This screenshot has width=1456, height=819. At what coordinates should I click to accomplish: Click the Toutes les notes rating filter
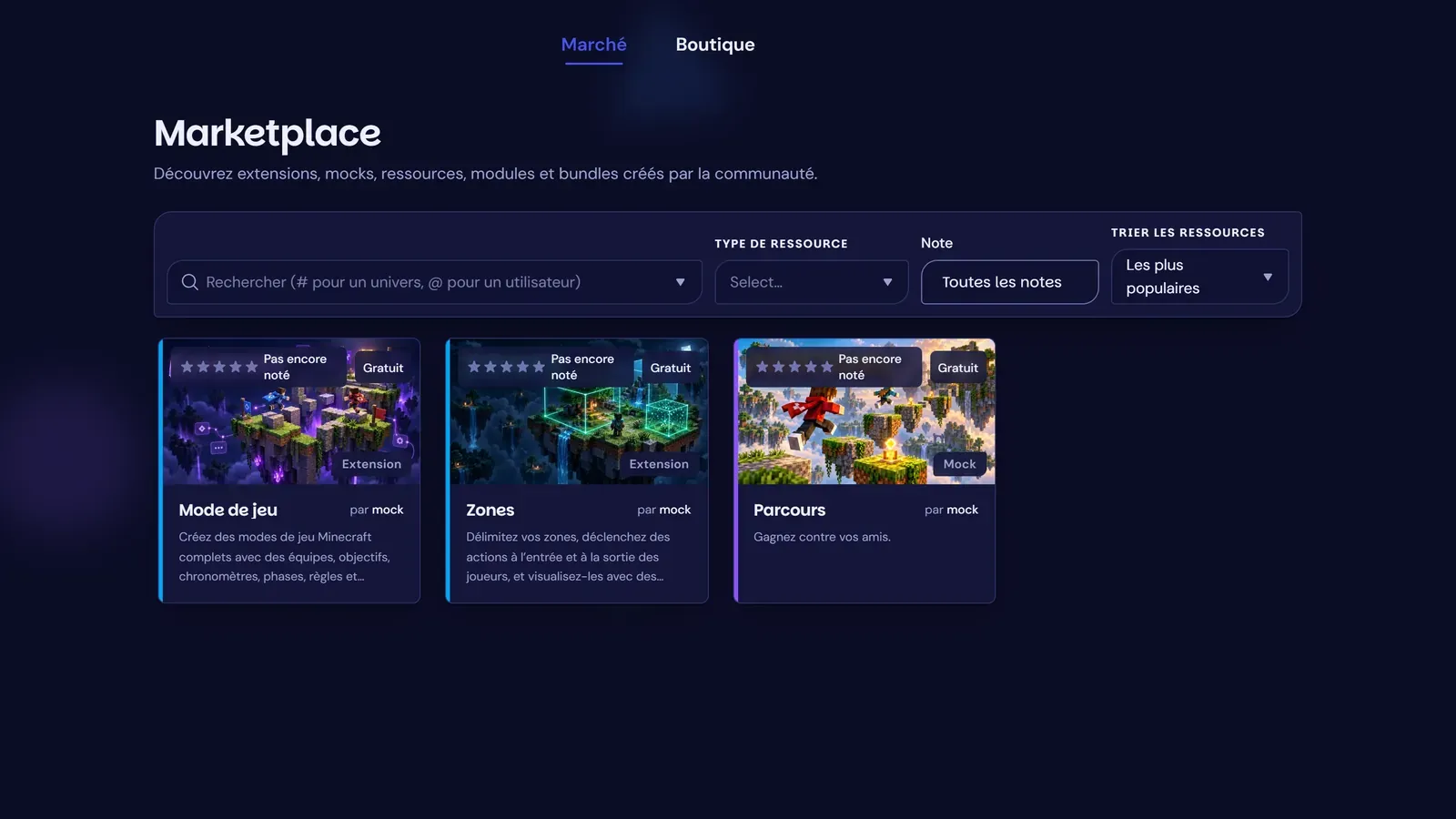tap(1009, 282)
